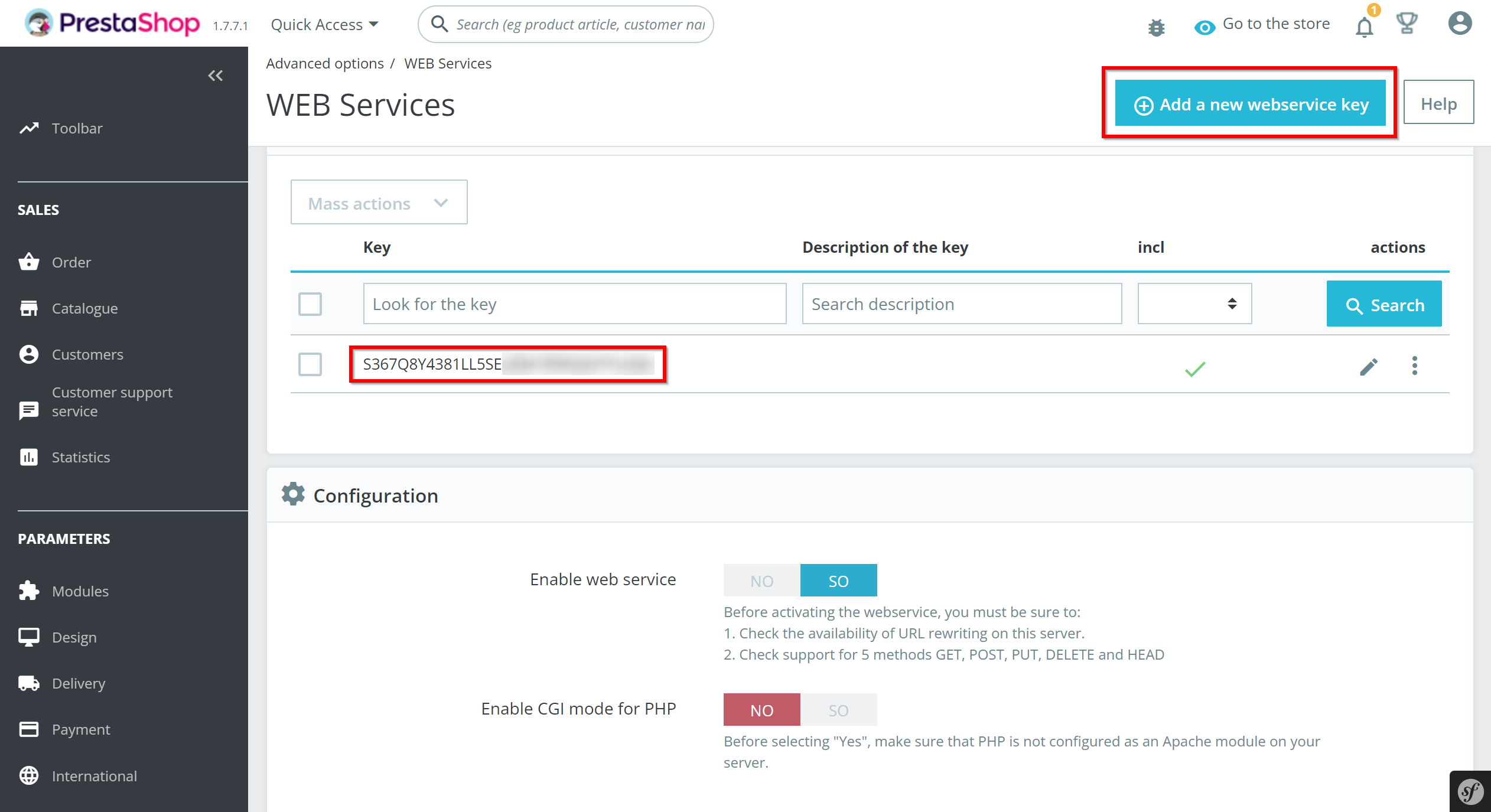This screenshot has height=812, width=1491.
Task: Click the Description of the key column header
Action: tap(885, 247)
